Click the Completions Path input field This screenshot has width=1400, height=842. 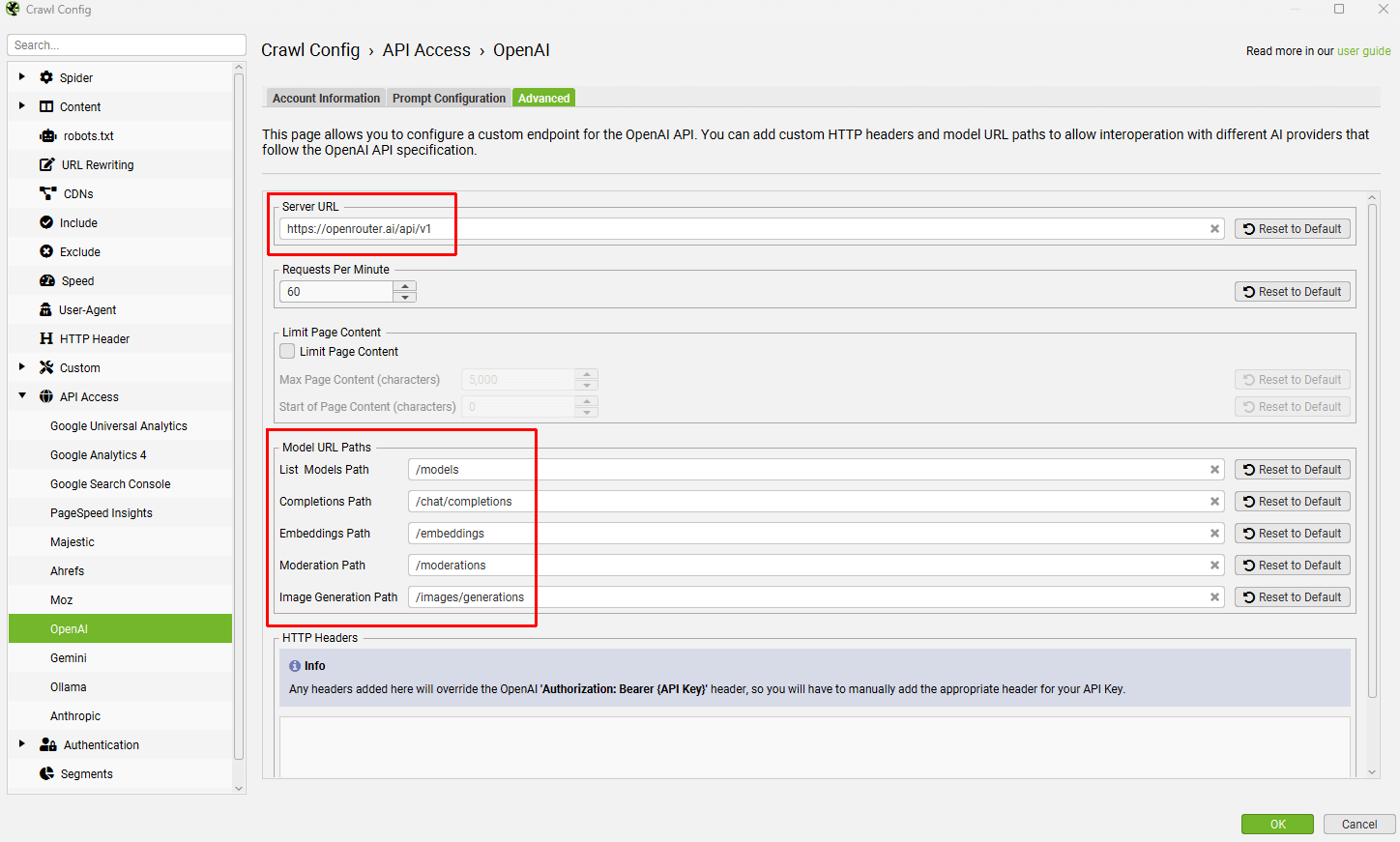[x=816, y=502]
